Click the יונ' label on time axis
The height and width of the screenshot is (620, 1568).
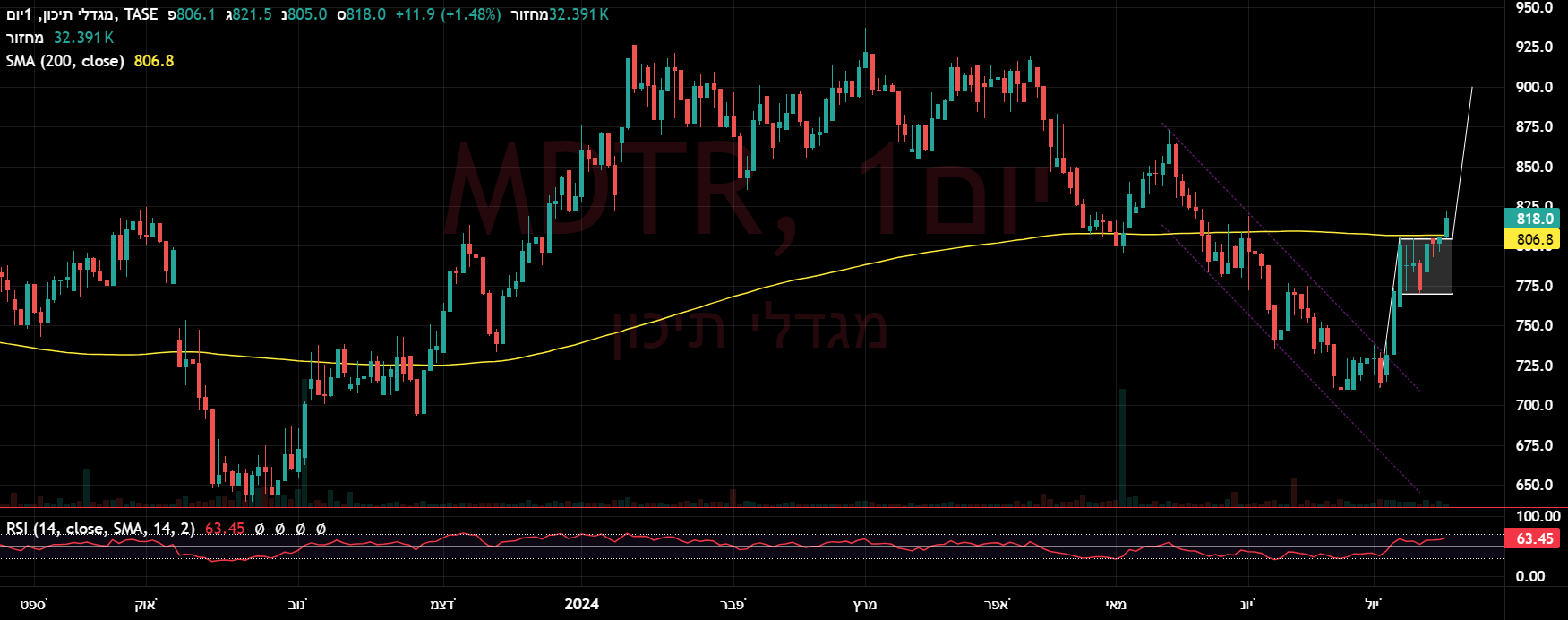click(x=1248, y=604)
